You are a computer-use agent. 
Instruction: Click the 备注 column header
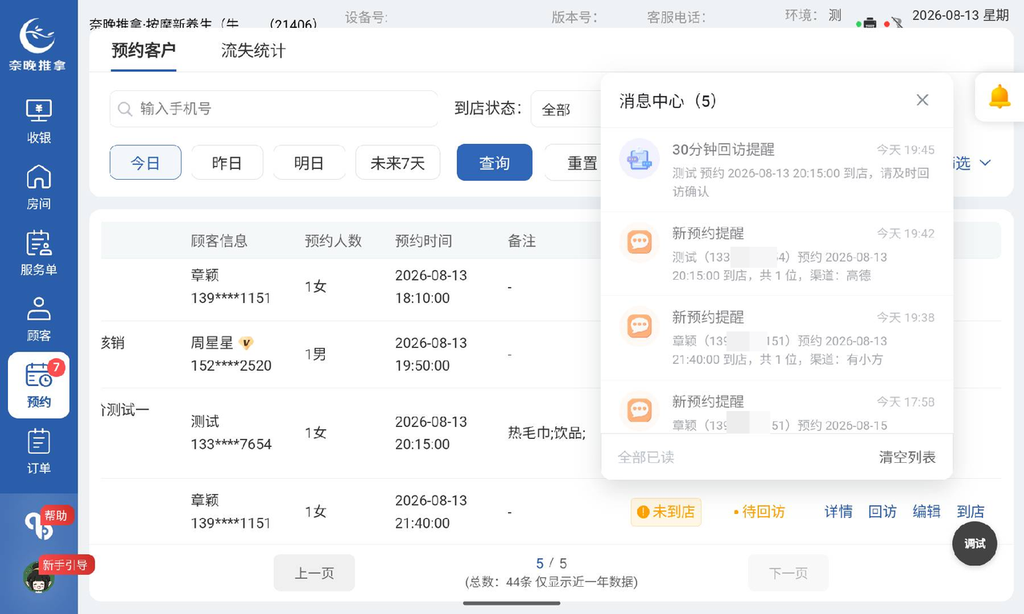[522, 241]
